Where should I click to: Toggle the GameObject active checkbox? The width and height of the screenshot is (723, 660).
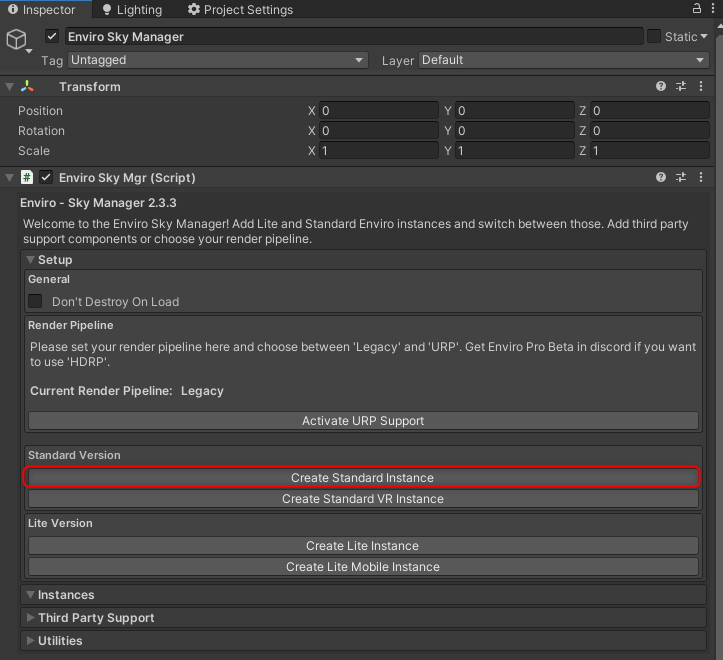click(x=52, y=37)
